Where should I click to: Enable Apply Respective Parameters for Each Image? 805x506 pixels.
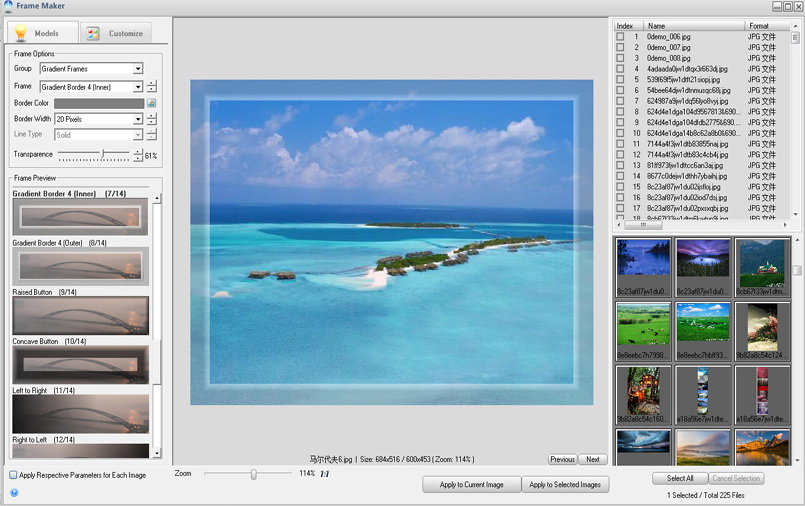click(14, 475)
